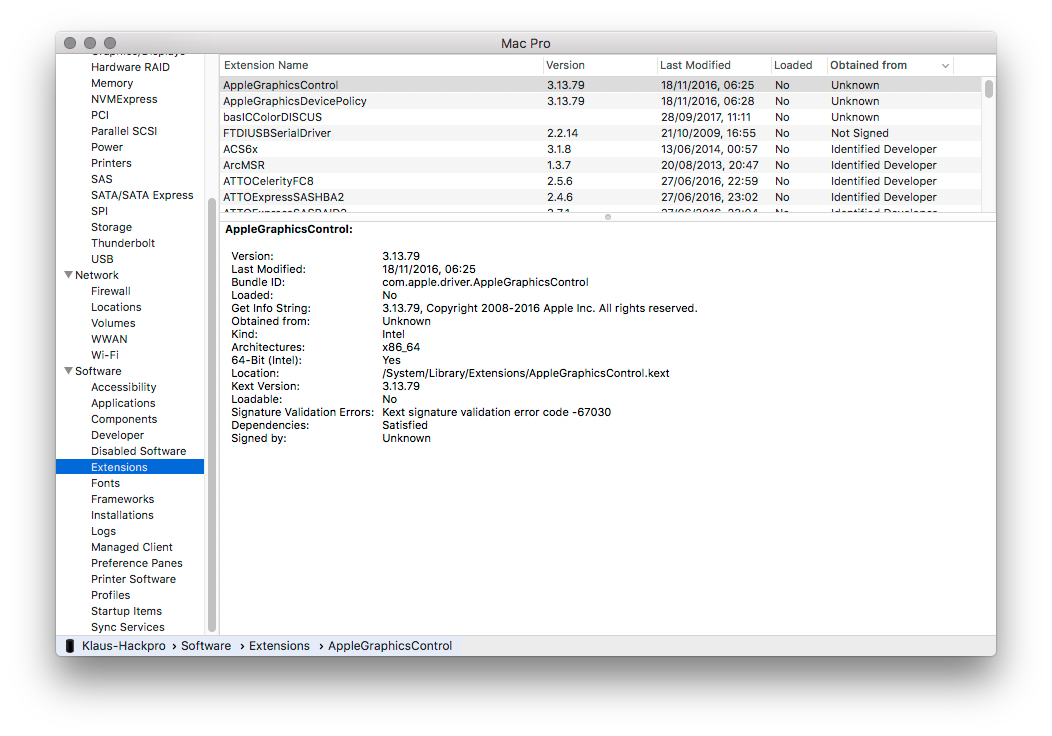Sort by Extension Name column header
1052x736 pixels.
point(381,66)
